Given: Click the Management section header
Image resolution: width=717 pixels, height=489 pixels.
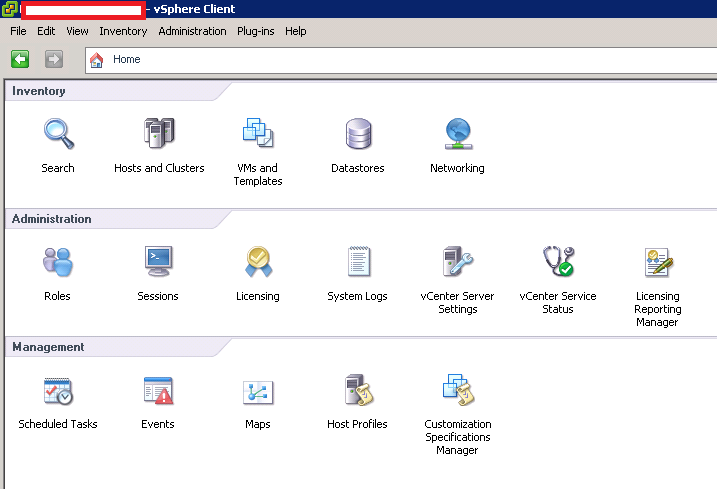Looking at the screenshot, I should pyautogui.click(x=48, y=347).
